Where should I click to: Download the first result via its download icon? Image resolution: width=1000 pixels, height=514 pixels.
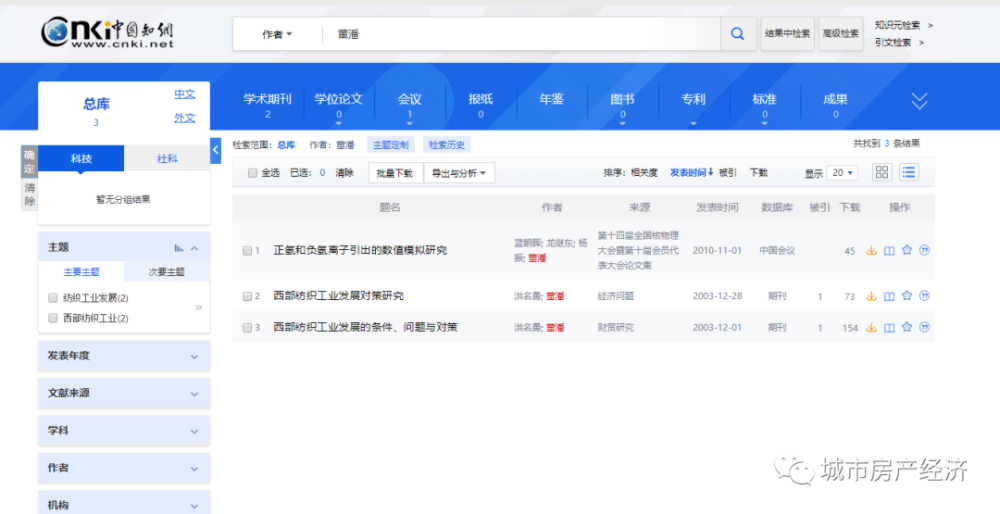[x=871, y=251]
